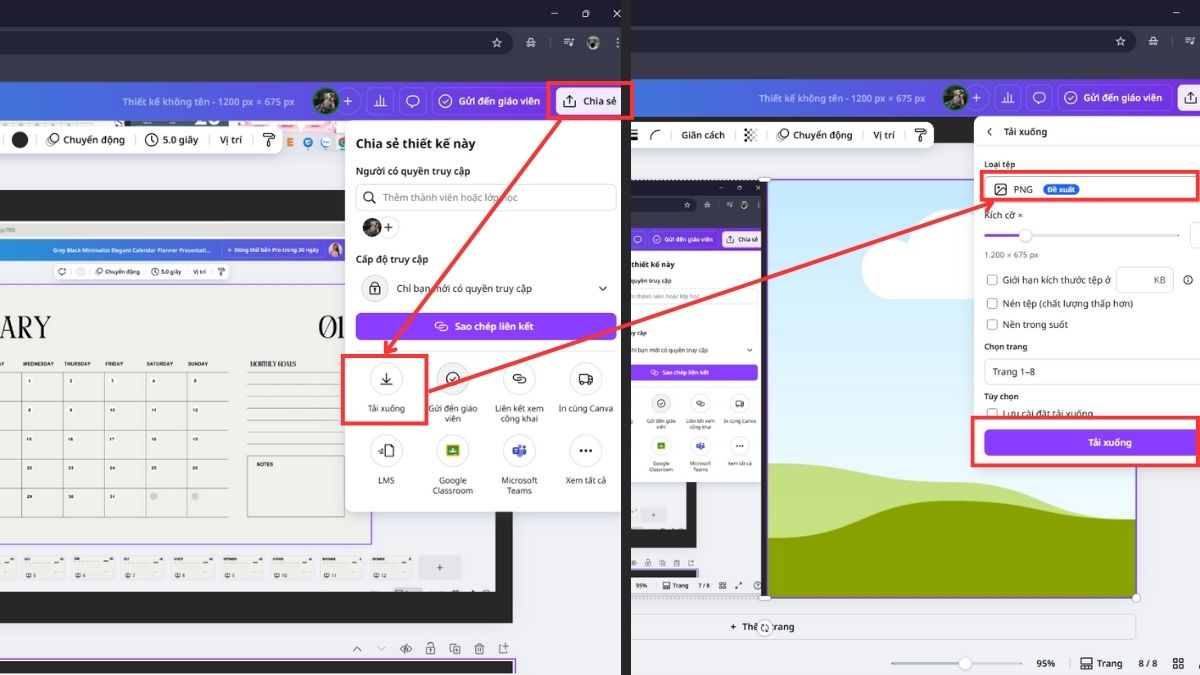This screenshot has height=675, width=1200.
Task: Open the left browser's three-dot menu
Action: [x=618, y=43]
